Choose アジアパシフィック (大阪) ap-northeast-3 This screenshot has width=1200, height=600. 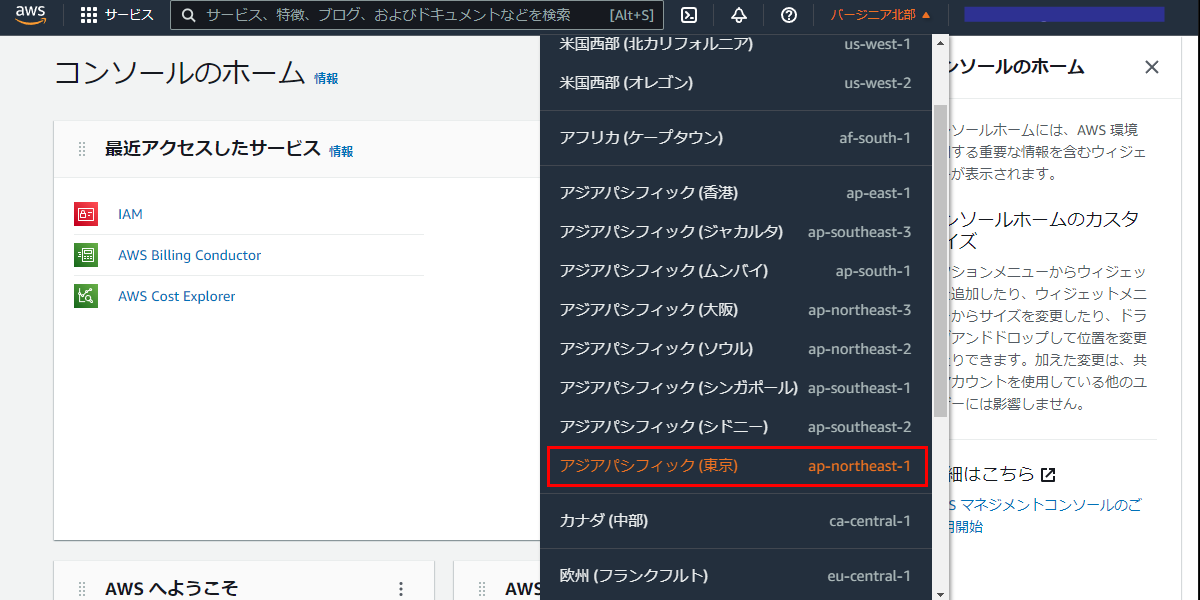735,309
